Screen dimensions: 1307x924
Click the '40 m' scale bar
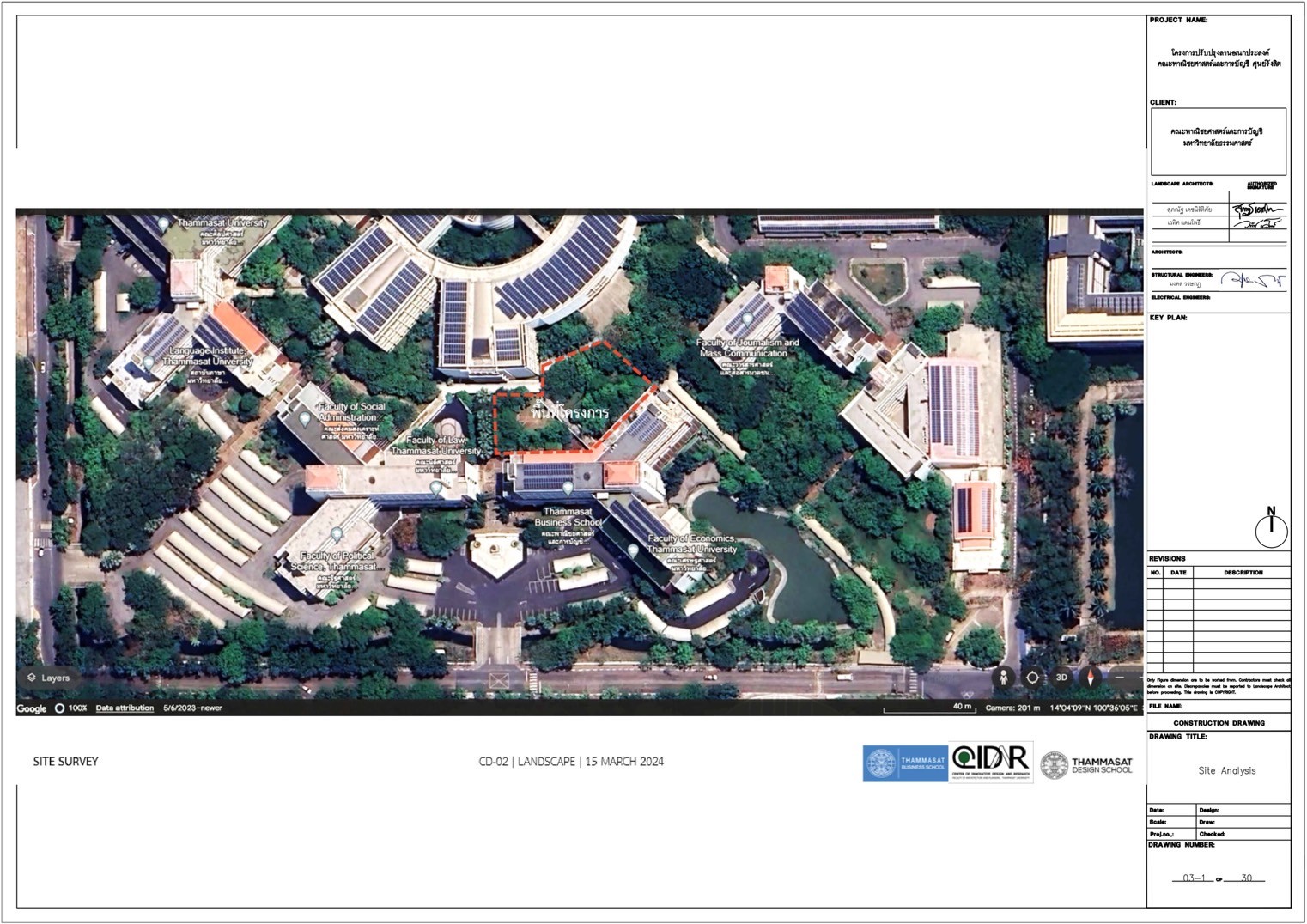pos(931,708)
